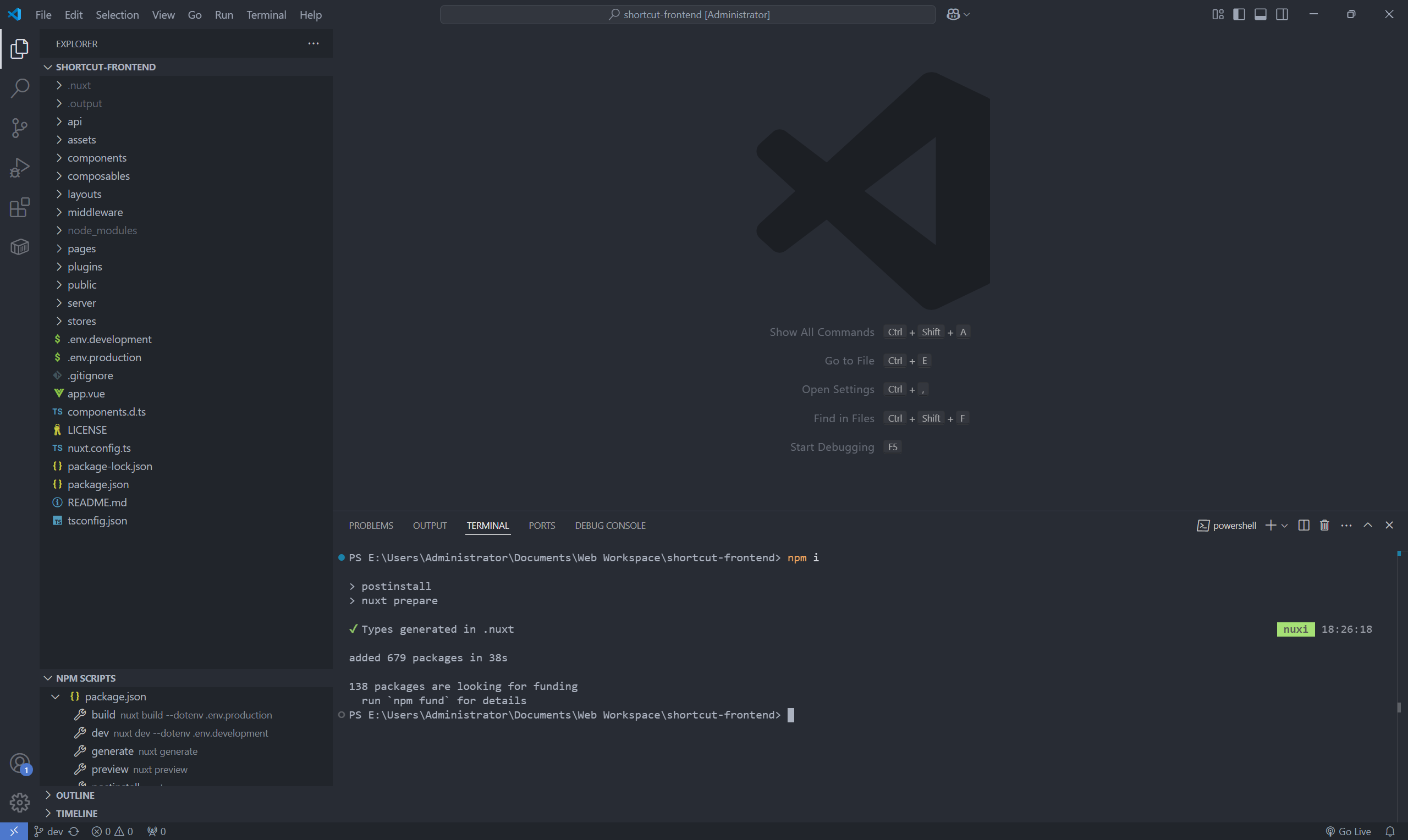Open the Search view icon
This screenshot has height=840, width=1408.
pyautogui.click(x=19, y=89)
